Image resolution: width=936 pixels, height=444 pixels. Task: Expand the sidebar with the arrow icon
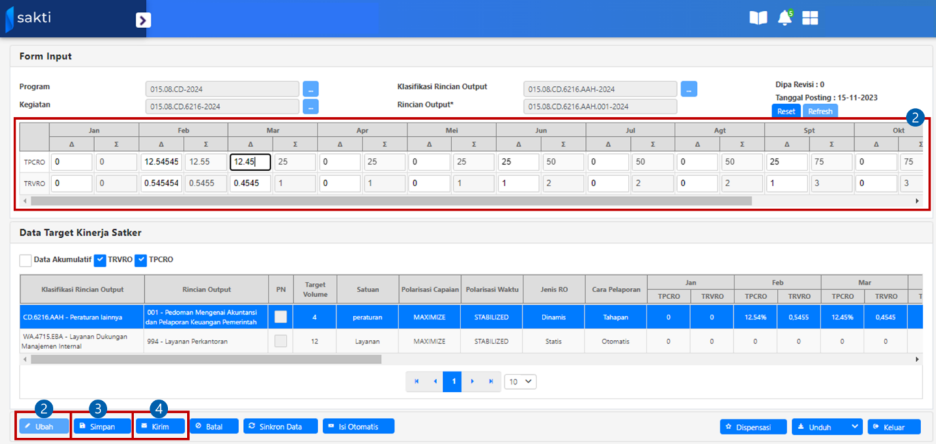(x=143, y=20)
